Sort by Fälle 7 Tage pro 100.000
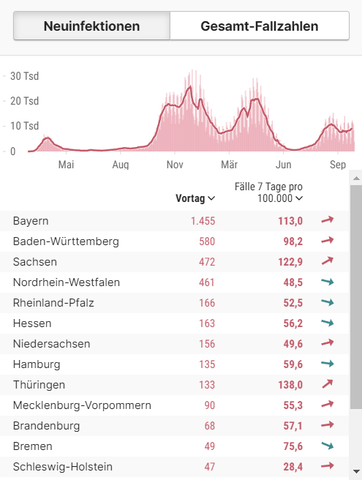This screenshot has height=480, width=362. [x=269, y=192]
